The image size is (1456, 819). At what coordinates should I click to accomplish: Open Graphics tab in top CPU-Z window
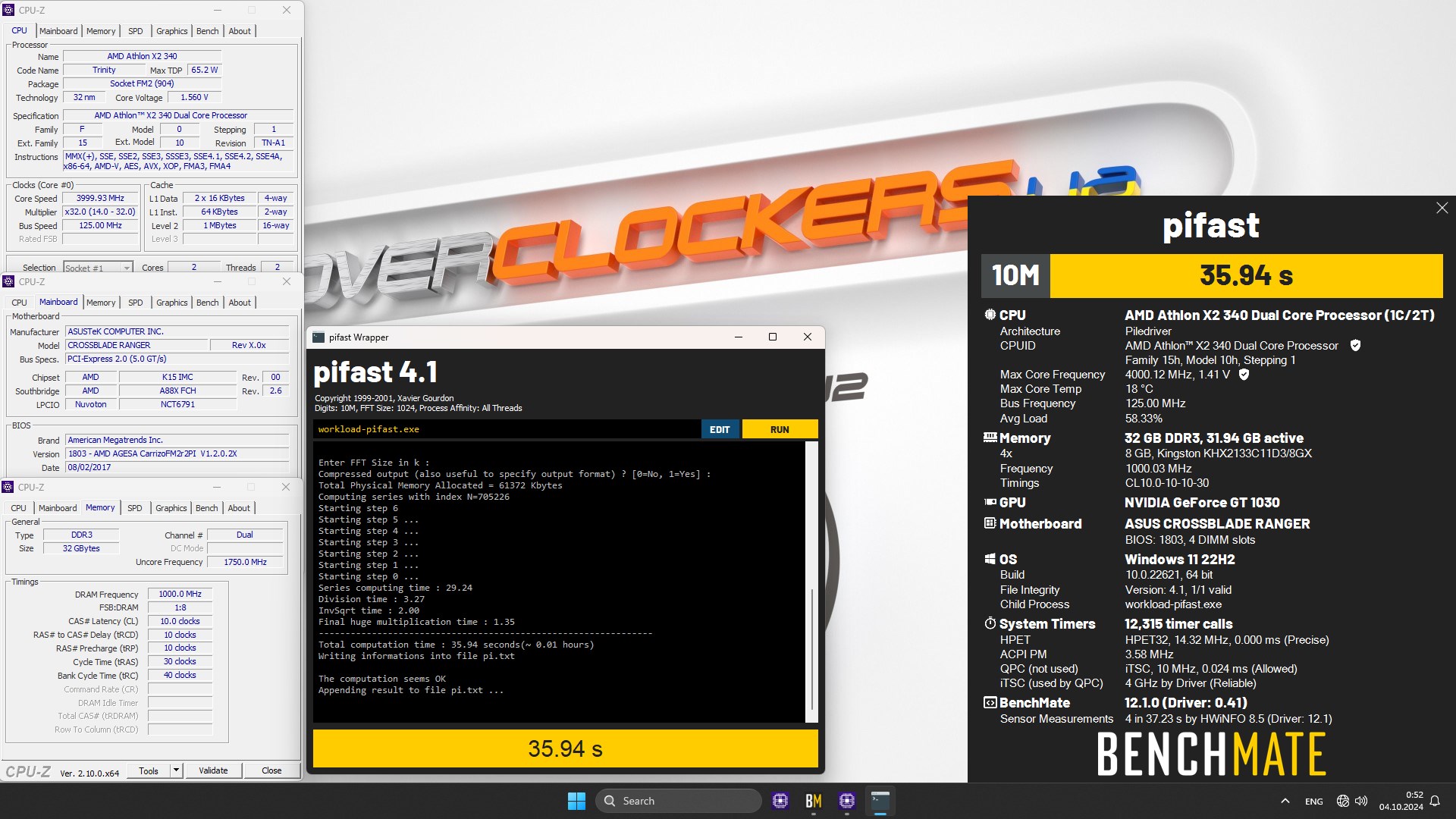tap(172, 31)
